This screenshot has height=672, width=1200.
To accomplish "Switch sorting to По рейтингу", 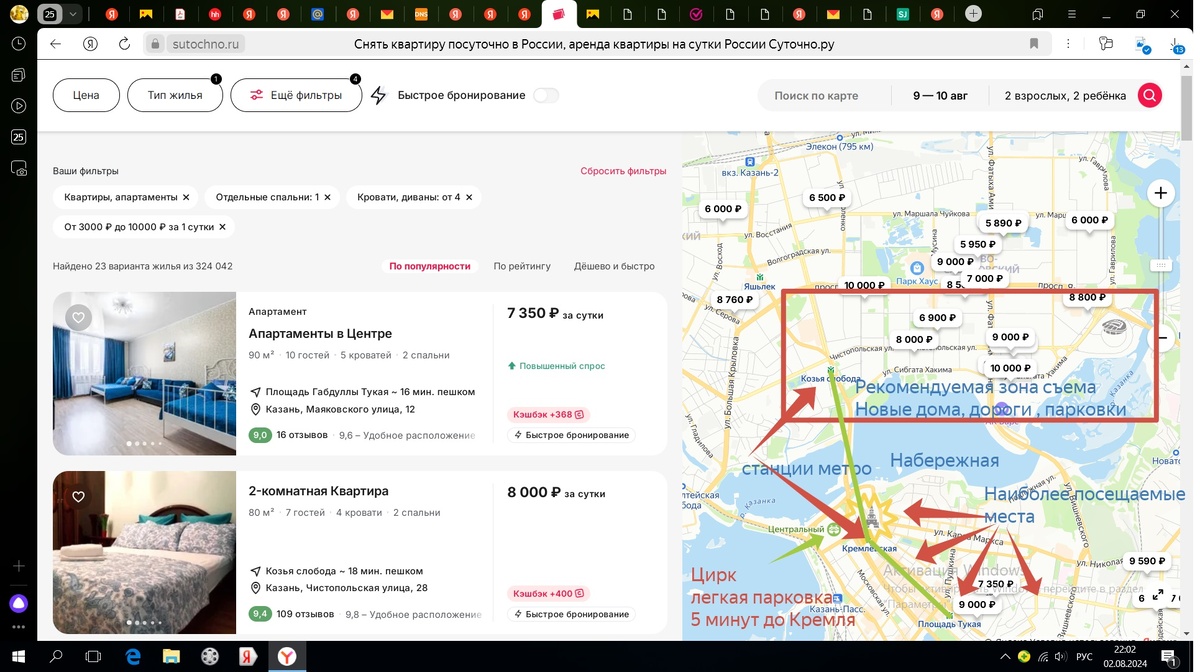I will [x=525, y=266].
